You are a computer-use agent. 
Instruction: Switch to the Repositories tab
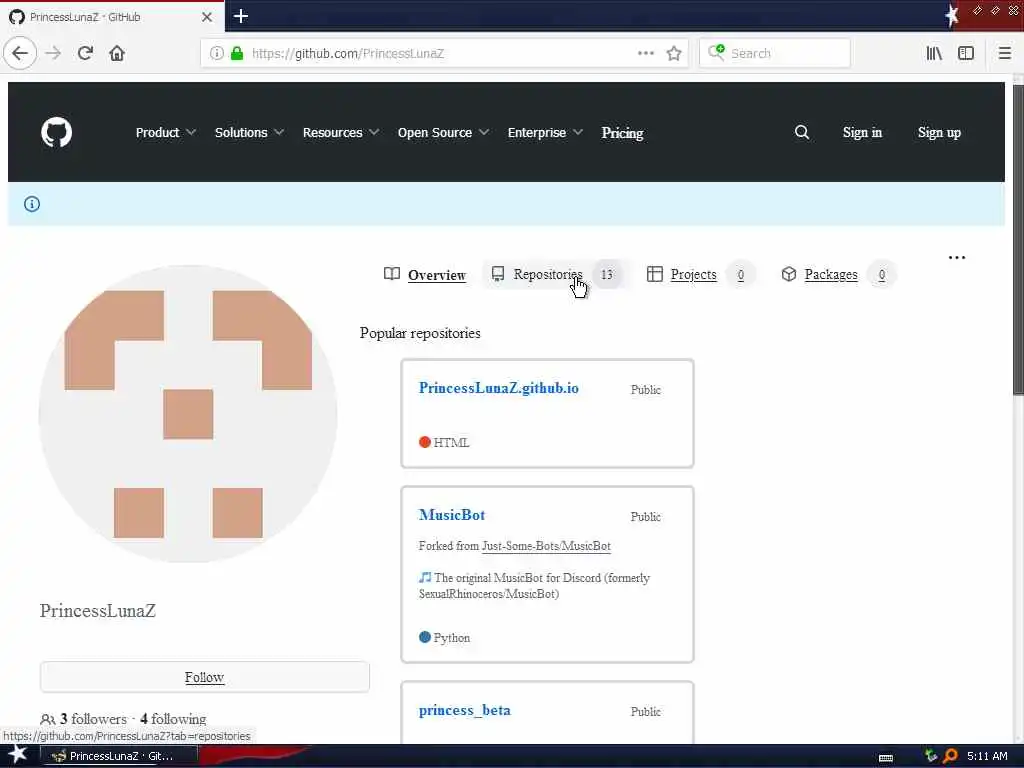click(556, 274)
